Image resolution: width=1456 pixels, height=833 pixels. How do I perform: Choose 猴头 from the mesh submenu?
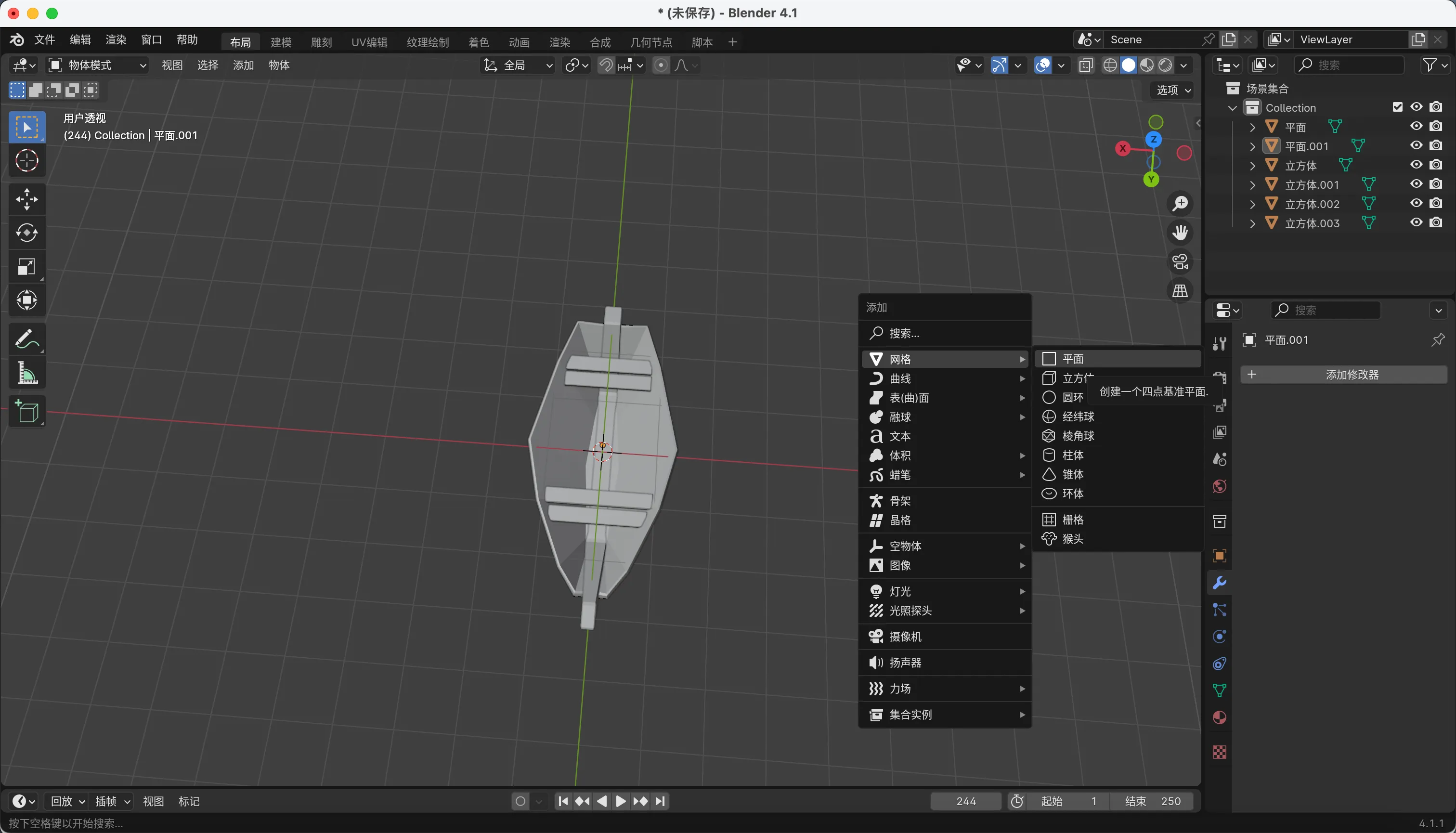(x=1073, y=539)
